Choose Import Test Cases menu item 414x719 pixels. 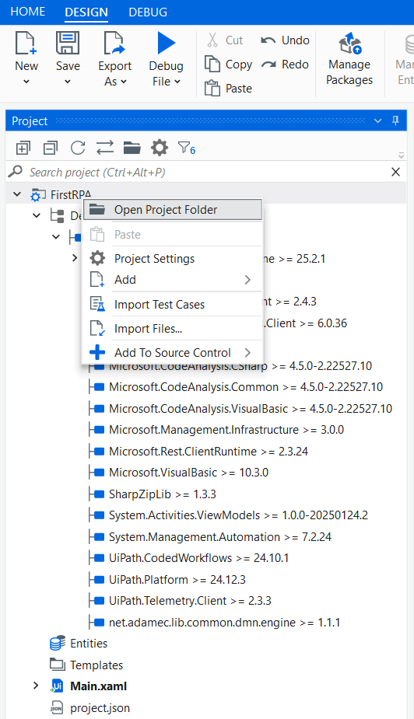tap(172, 304)
